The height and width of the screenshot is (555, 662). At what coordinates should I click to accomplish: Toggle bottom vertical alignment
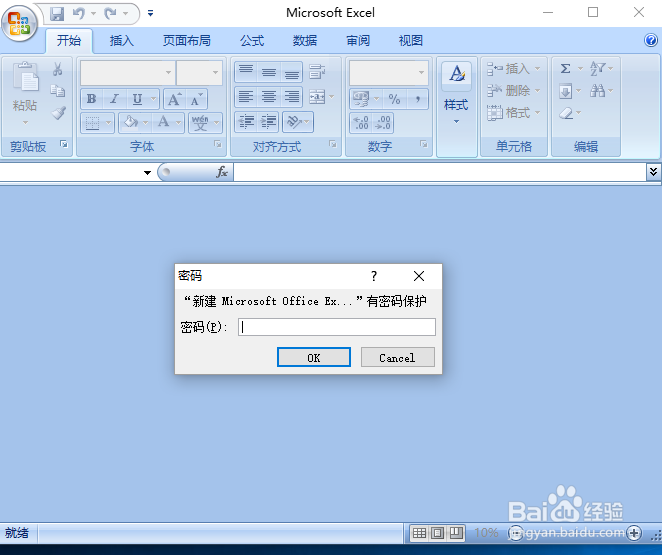click(291, 72)
